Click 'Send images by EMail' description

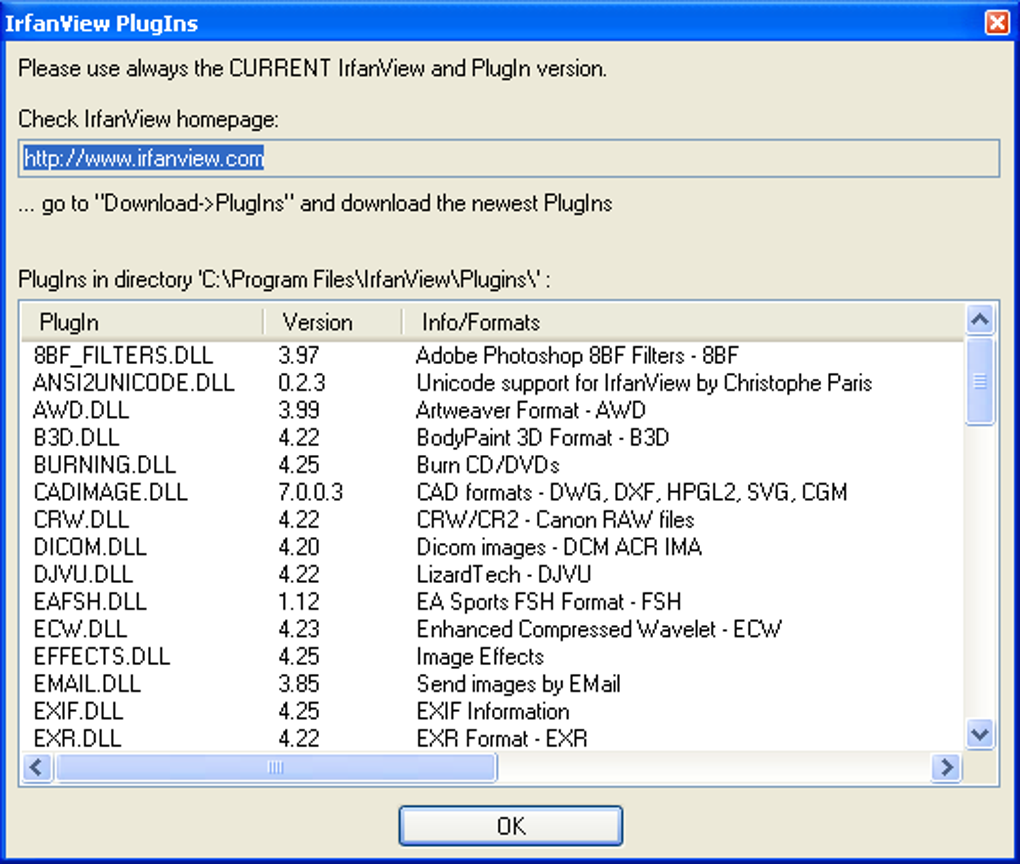(x=518, y=683)
